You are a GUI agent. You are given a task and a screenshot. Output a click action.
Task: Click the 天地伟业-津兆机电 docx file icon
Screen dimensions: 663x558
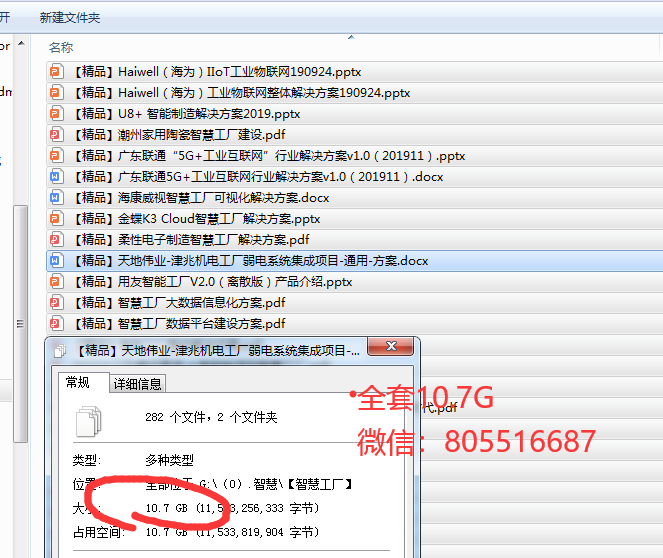(56, 261)
